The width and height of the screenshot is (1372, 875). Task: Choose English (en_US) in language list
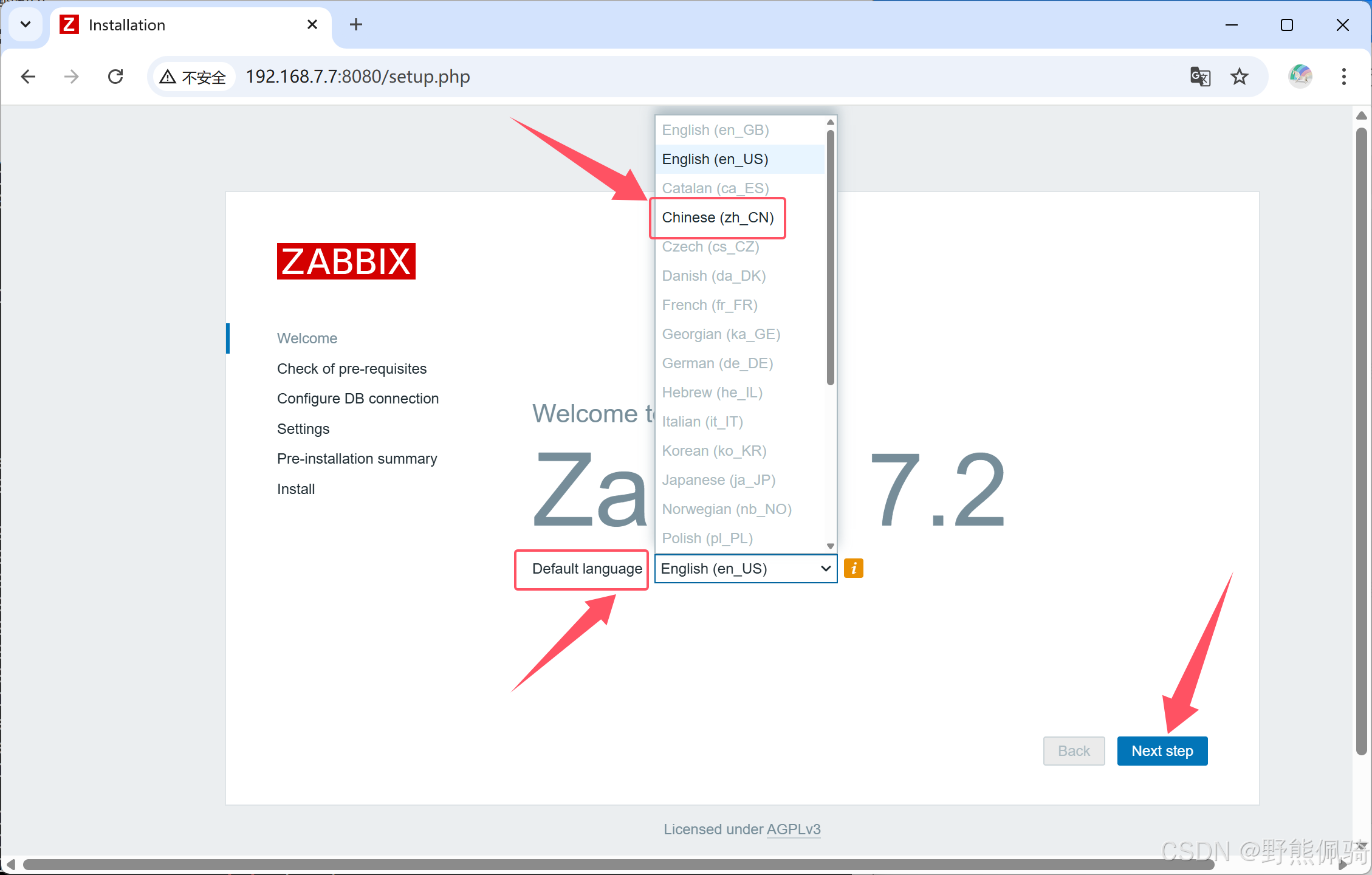tap(715, 159)
